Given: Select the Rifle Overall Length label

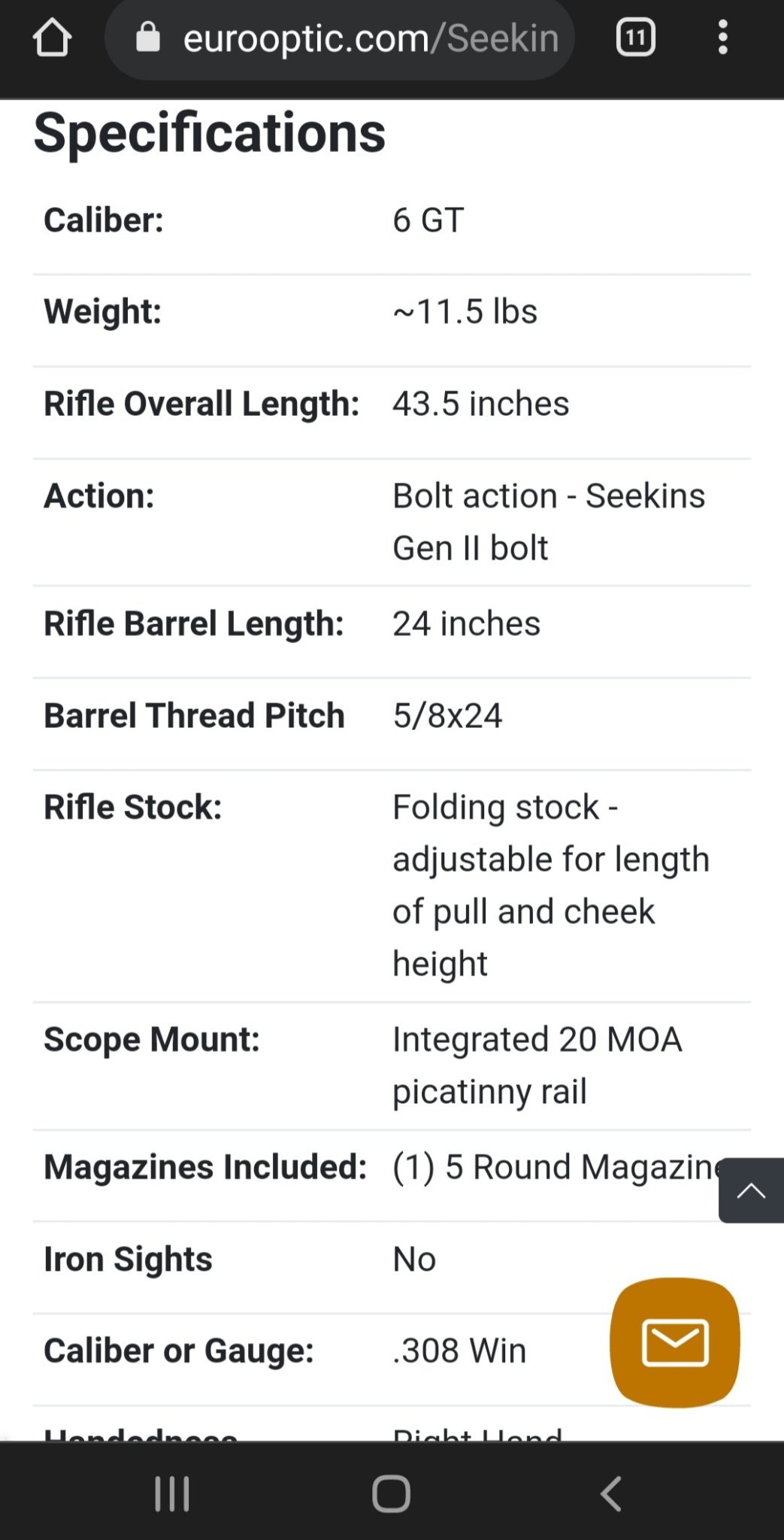Looking at the screenshot, I should pos(201,404).
